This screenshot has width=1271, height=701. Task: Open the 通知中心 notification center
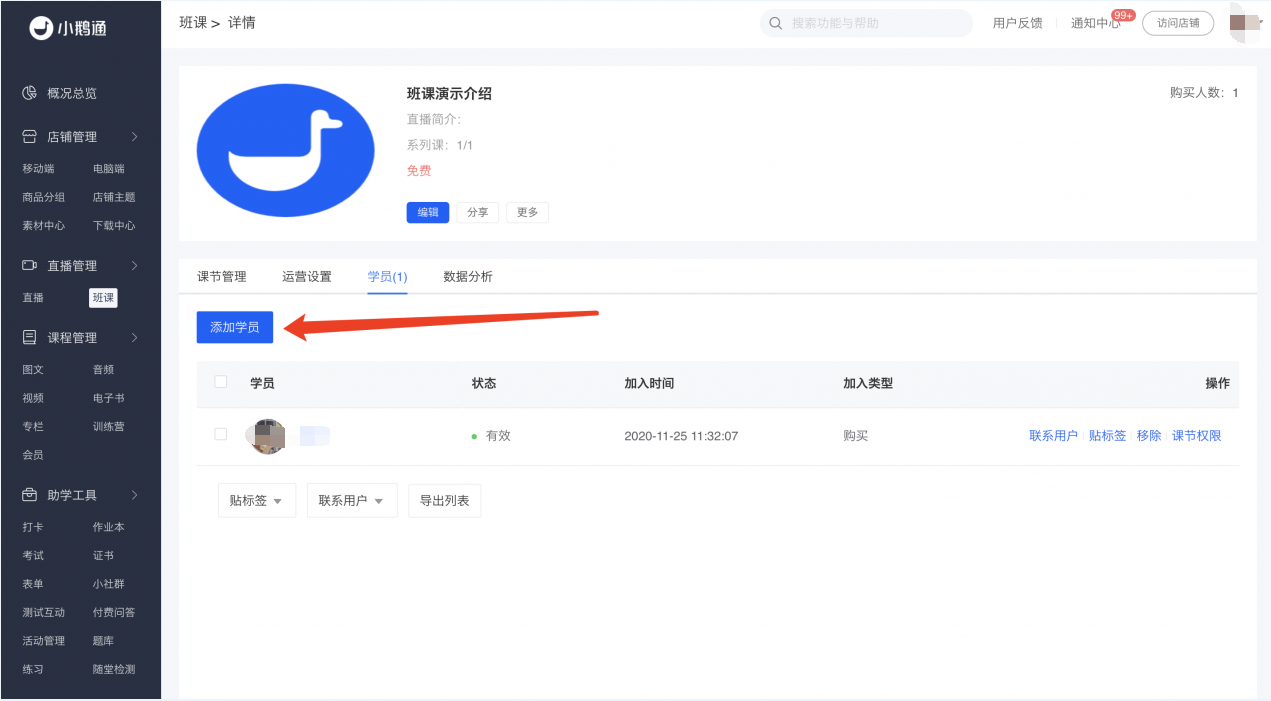1096,22
